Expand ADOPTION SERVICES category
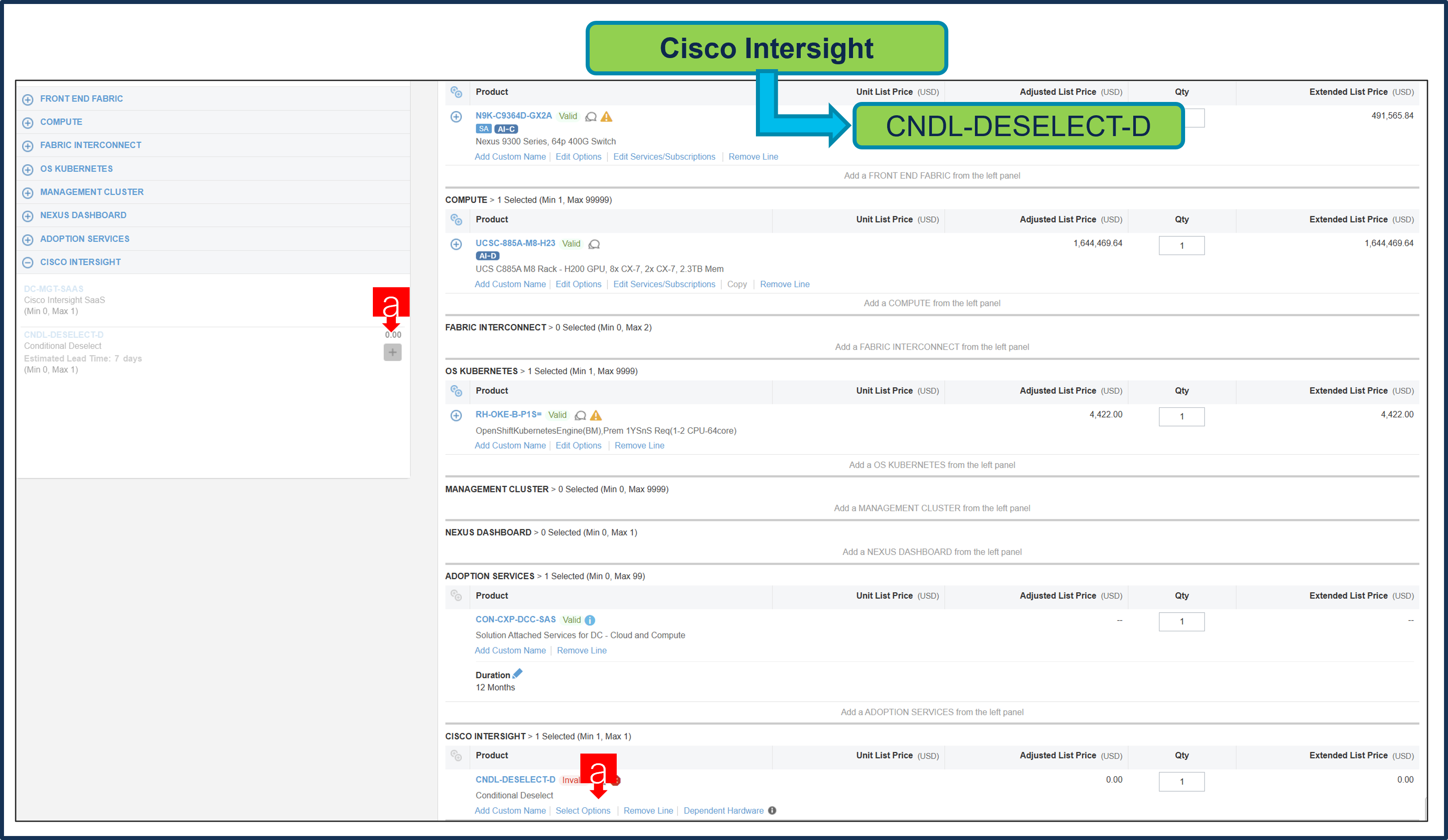The width and height of the screenshot is (1448, 840). (x=27, y=240)
